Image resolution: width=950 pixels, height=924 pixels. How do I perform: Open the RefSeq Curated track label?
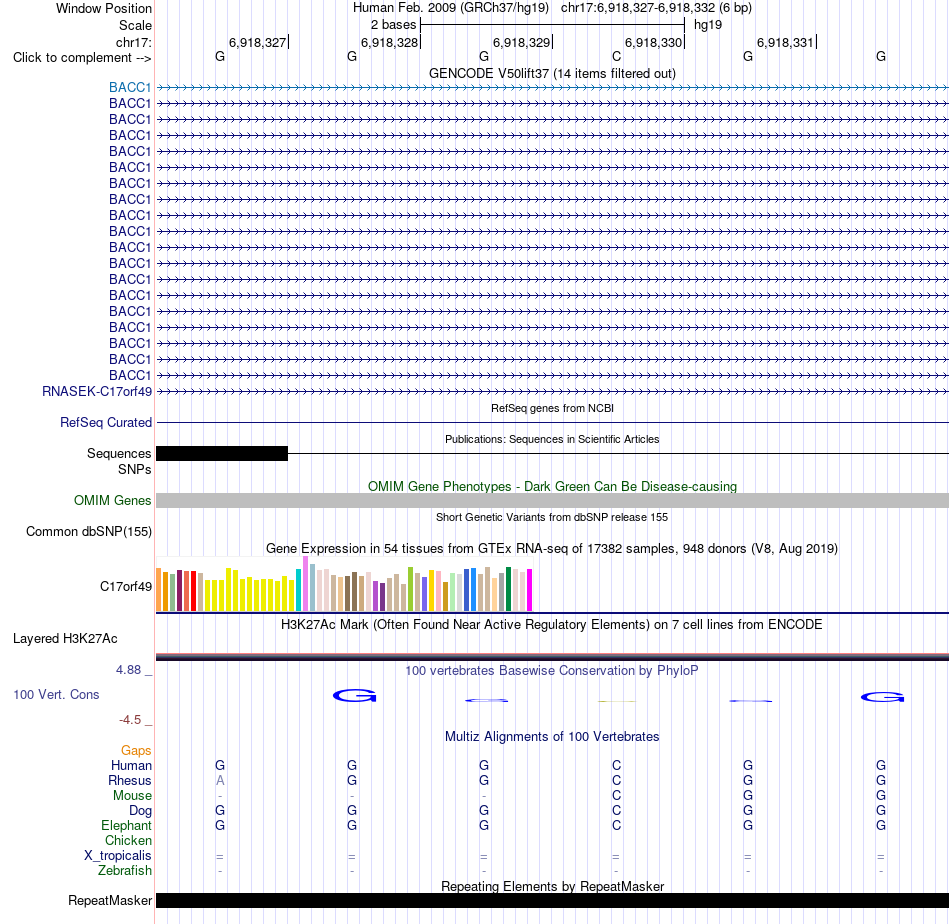[106, 422]
